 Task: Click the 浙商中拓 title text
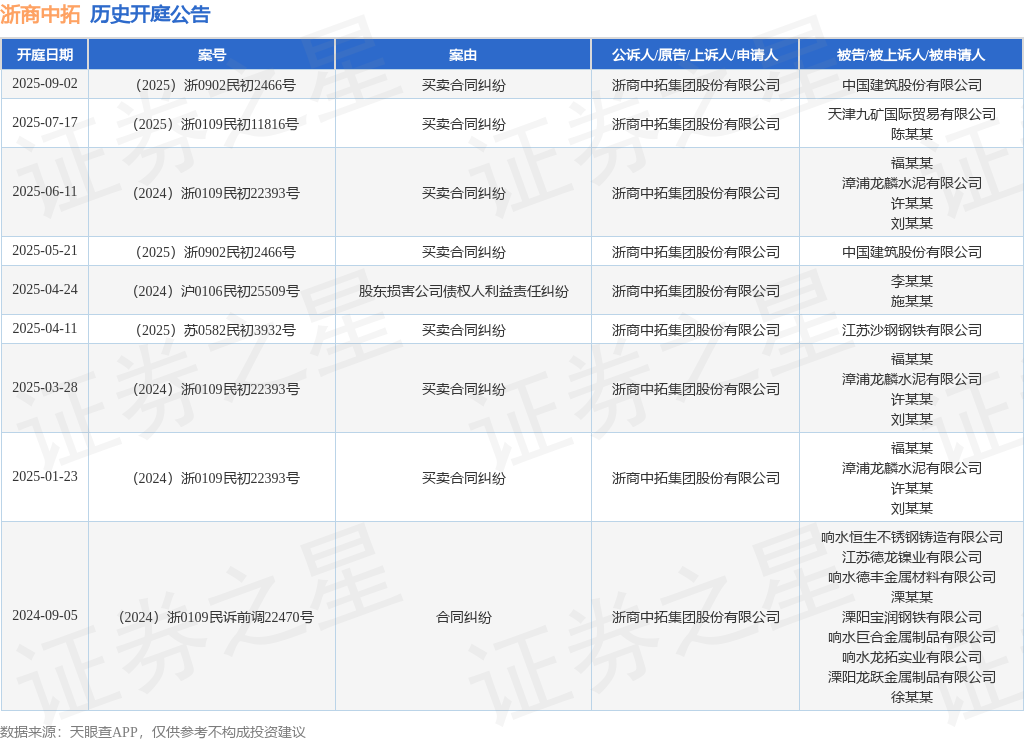pos(40,14)
